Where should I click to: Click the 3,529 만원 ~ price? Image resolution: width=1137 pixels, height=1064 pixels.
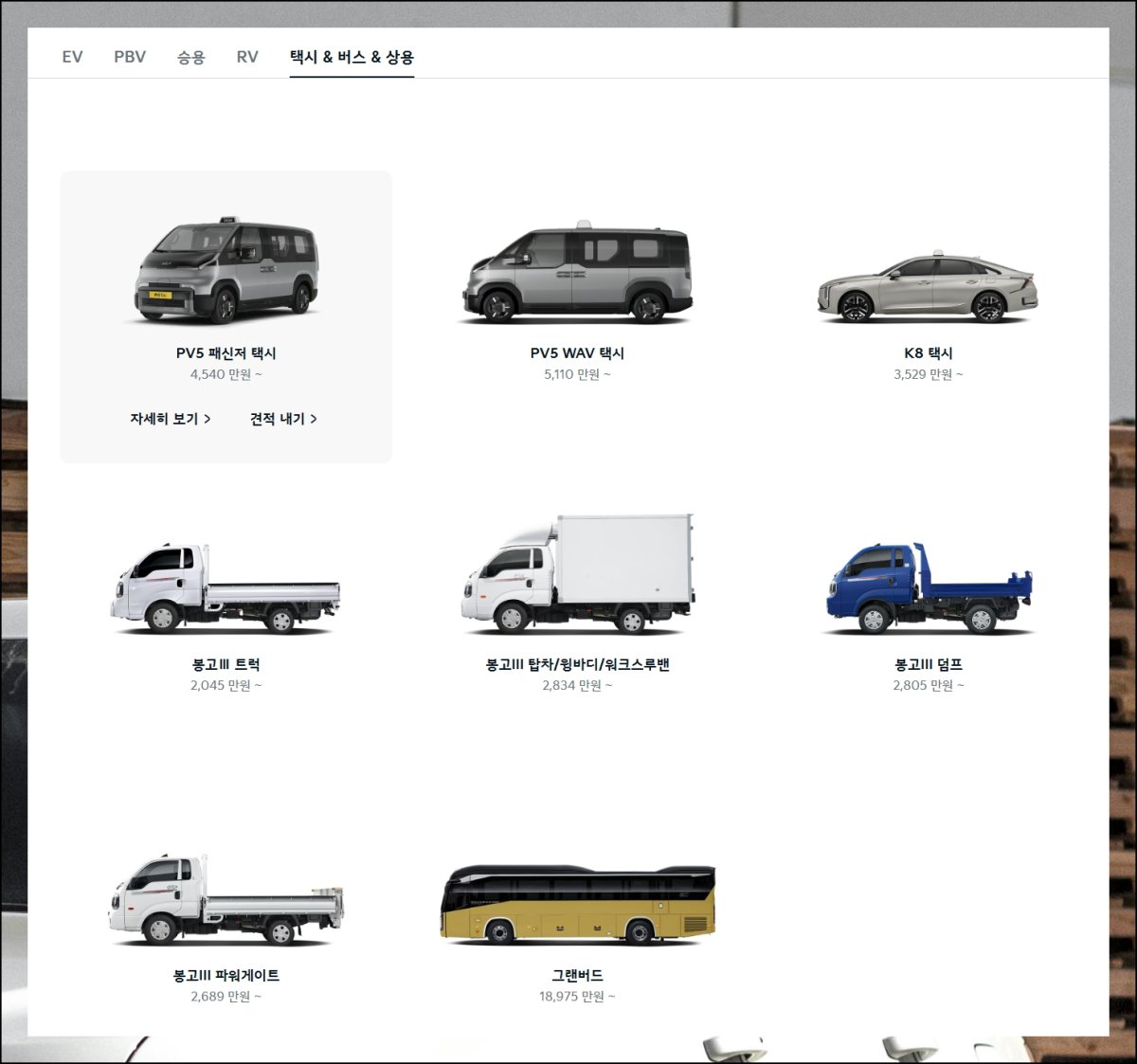pyautogui.click(x=929, y=374)
